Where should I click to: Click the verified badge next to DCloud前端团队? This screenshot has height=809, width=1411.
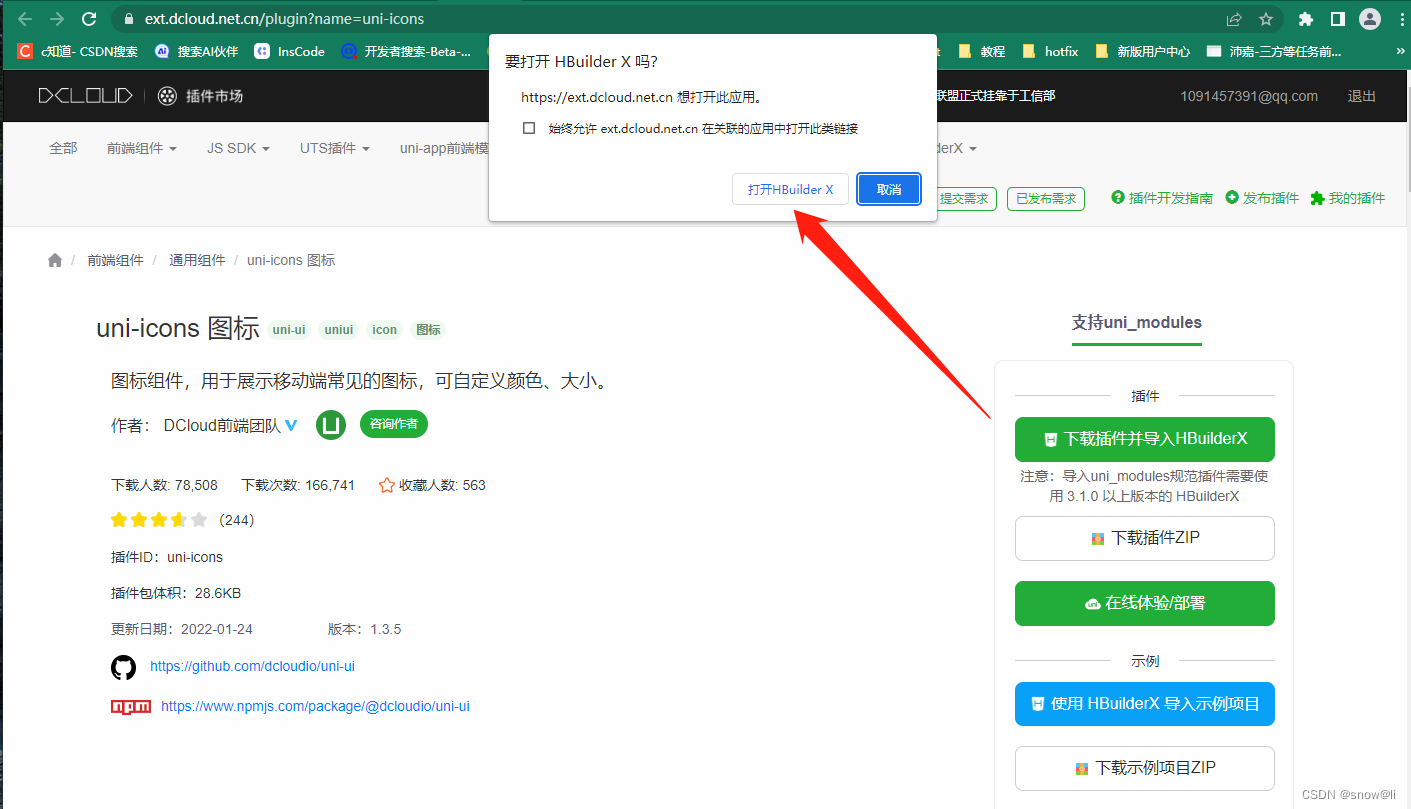click(x=290, y=425)
